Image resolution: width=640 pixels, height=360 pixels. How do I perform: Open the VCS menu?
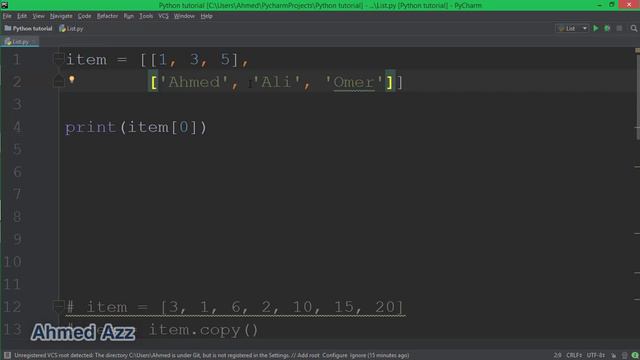163,16
